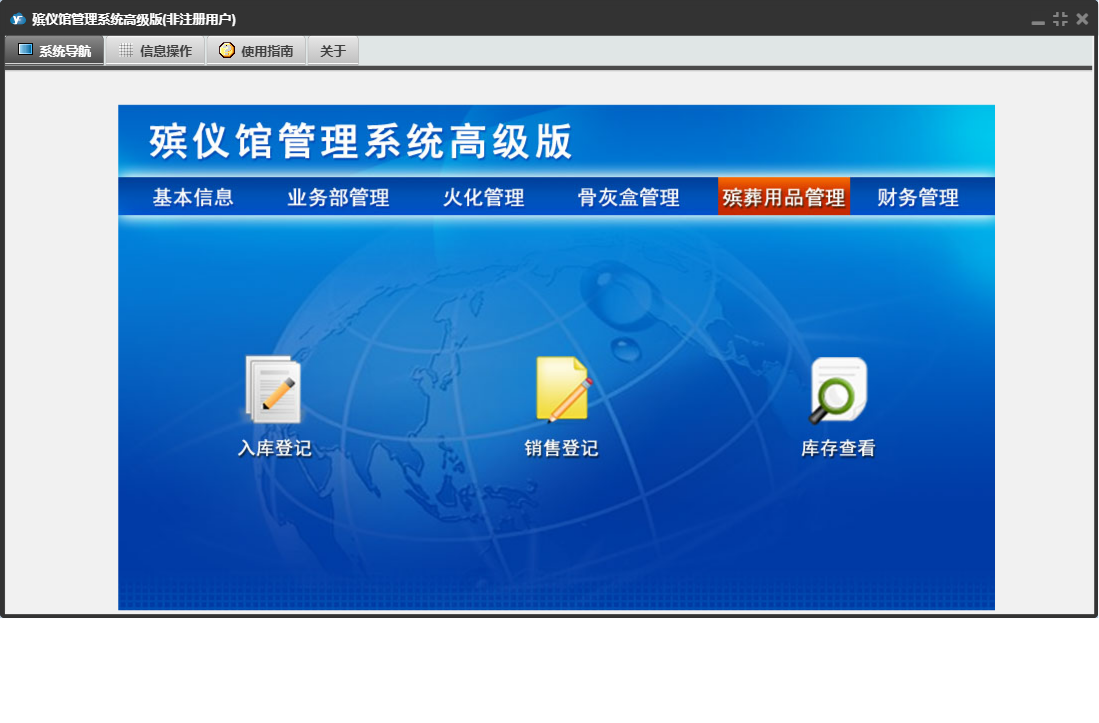This screenshot has height=723, width=1099.
Task: Choose 骨灰盒管理 from navigation bar
Action: coord(629,198)
